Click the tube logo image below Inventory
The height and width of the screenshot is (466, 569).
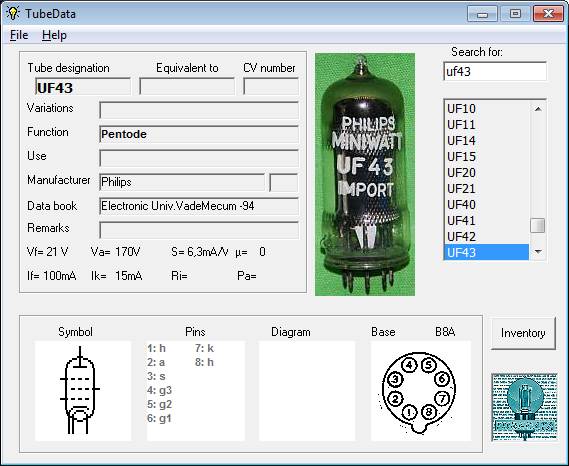click(x=524, y=408)
